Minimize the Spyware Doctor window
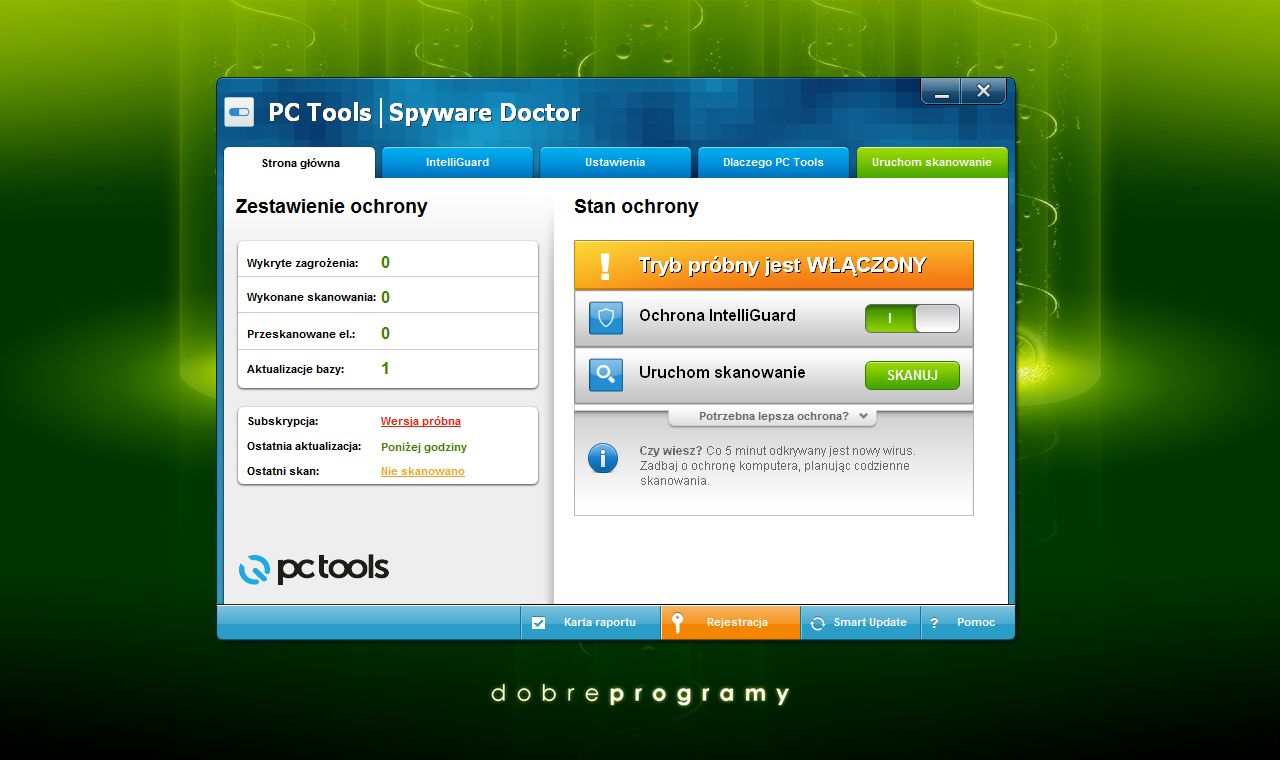1280x760 pixels. pos(941,91)
